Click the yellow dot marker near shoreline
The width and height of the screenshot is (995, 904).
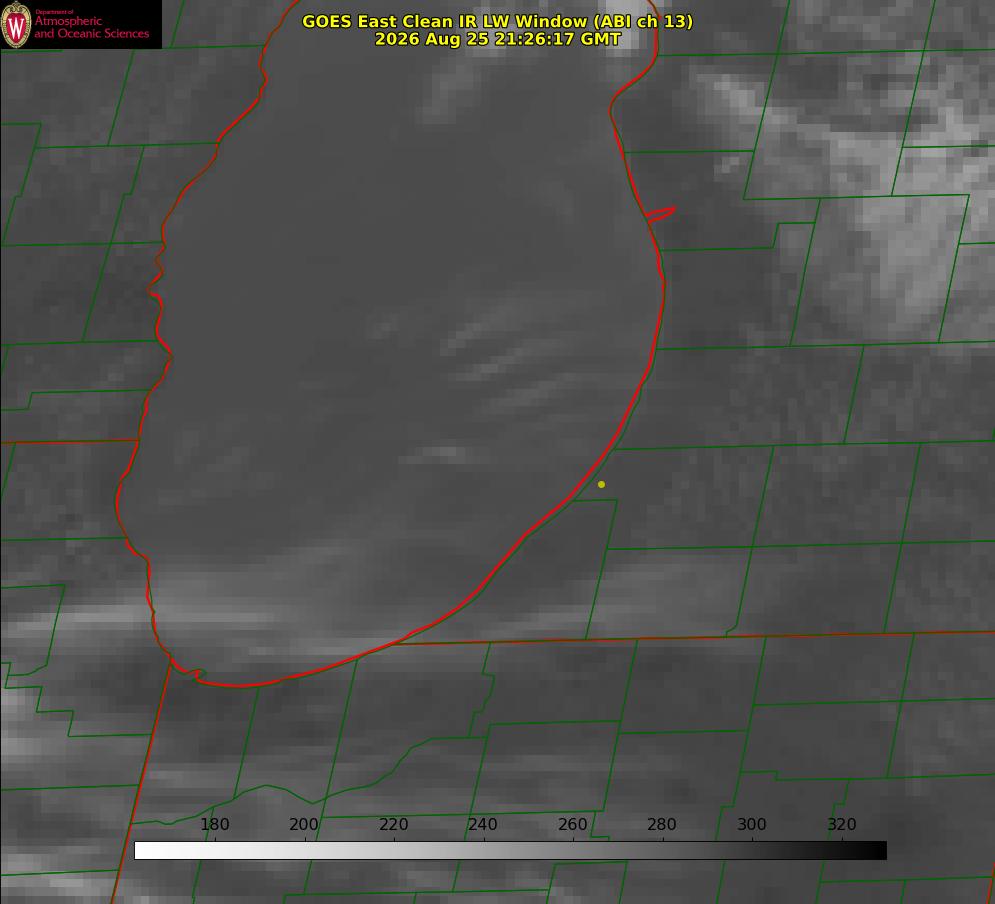coord(601,484)
